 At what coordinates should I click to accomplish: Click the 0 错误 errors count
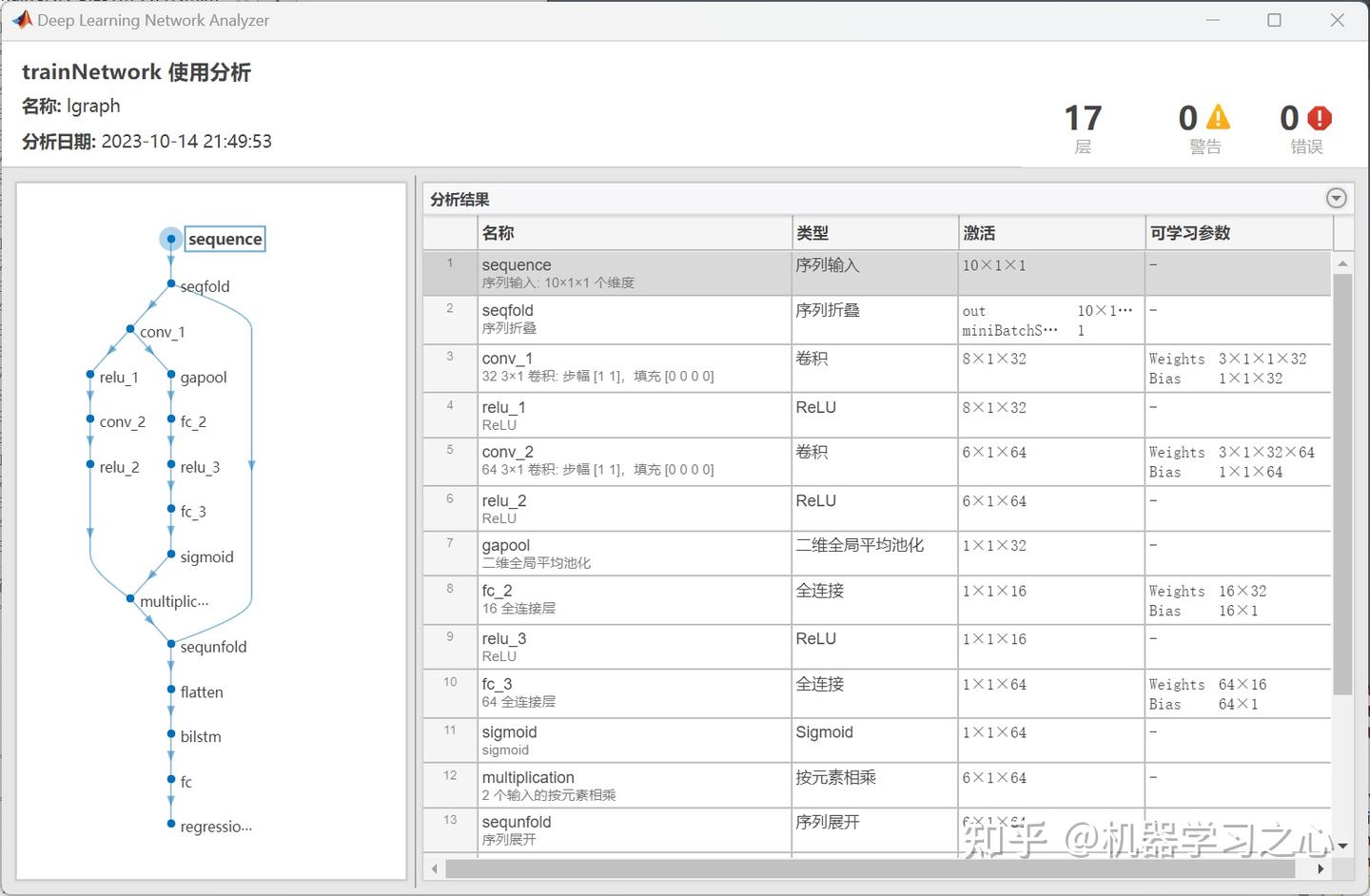(x=1306, y=128)
